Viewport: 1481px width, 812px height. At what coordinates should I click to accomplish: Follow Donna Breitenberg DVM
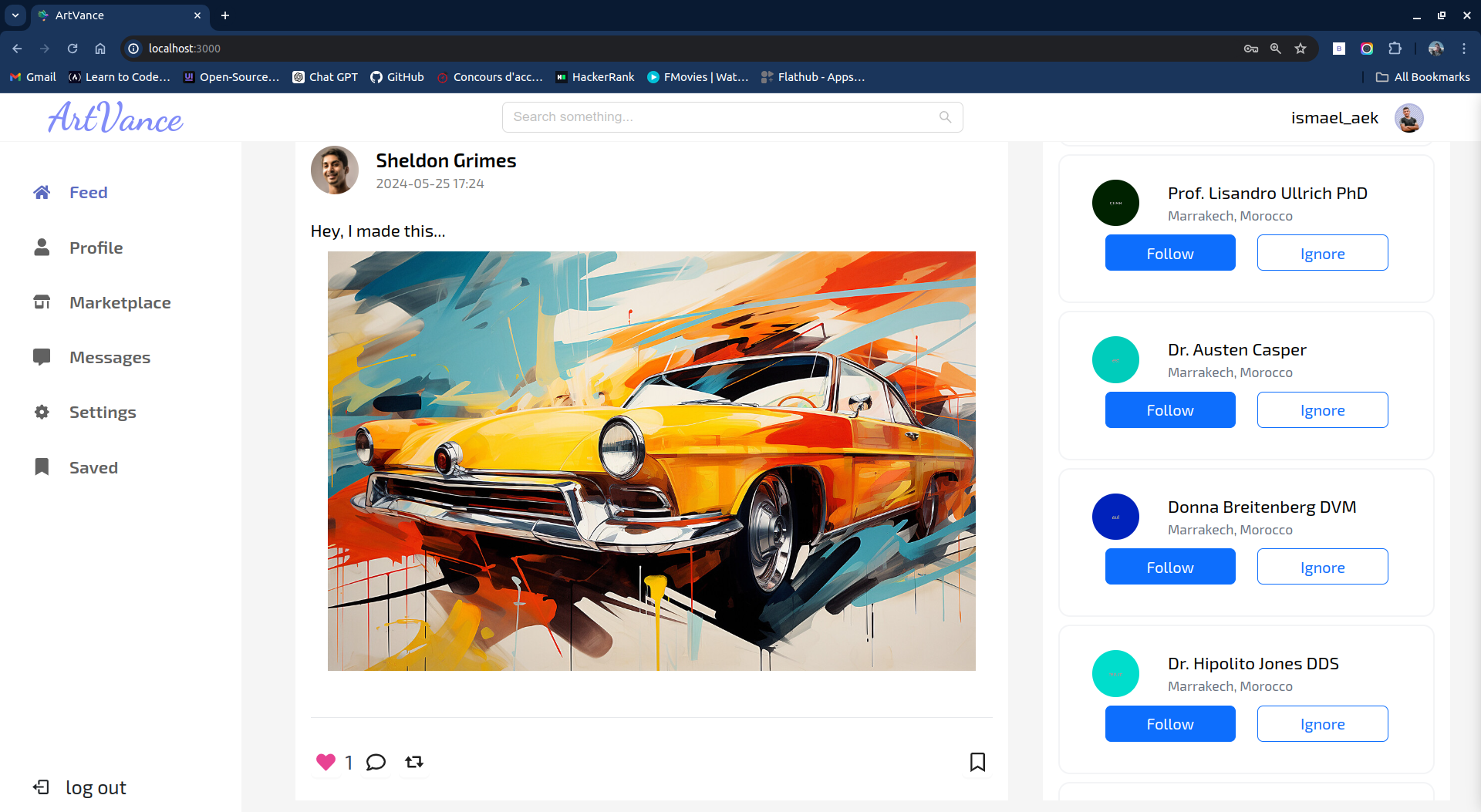[x=1170, y=567]
